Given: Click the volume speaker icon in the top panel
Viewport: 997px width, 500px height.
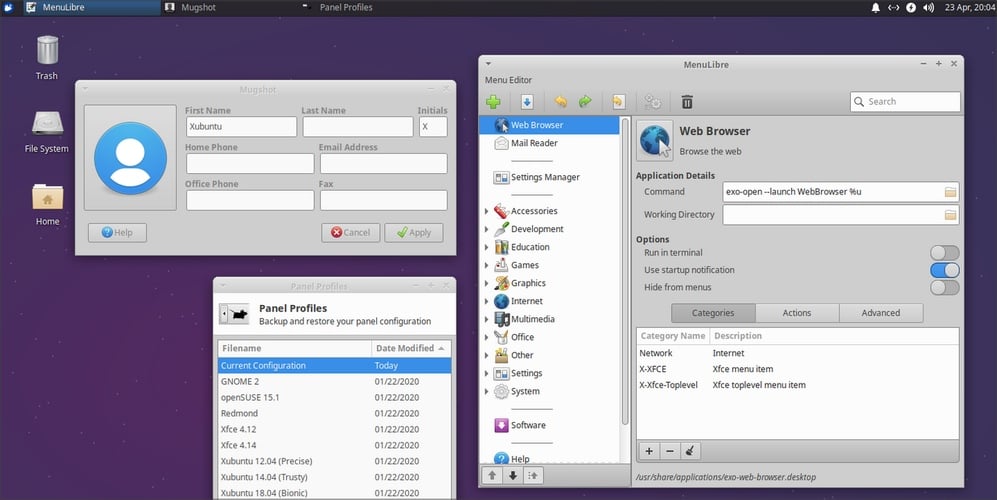Looking at the screenshot, I should [x=928, y=8].
